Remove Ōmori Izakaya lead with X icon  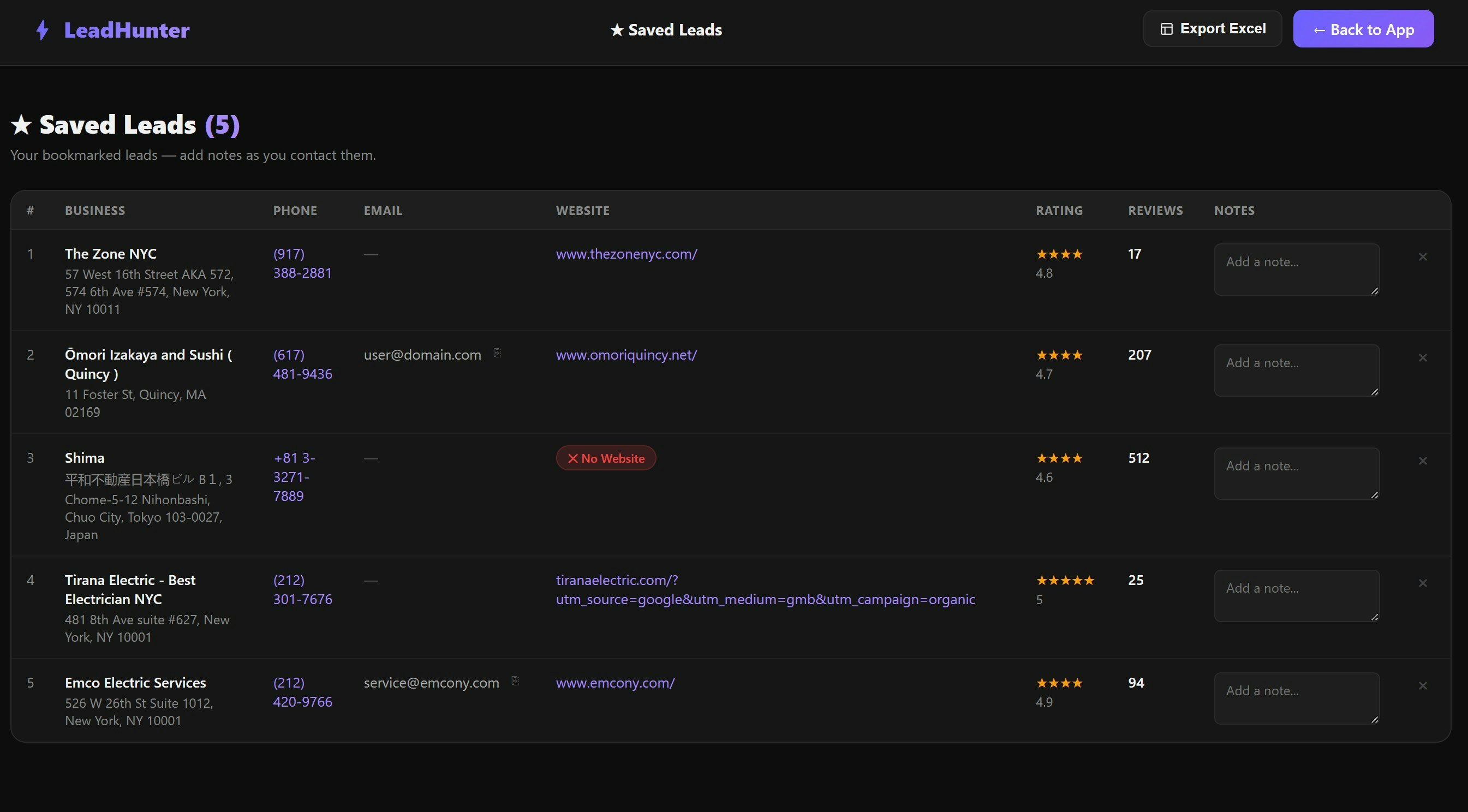click(x=1422, y=358)
